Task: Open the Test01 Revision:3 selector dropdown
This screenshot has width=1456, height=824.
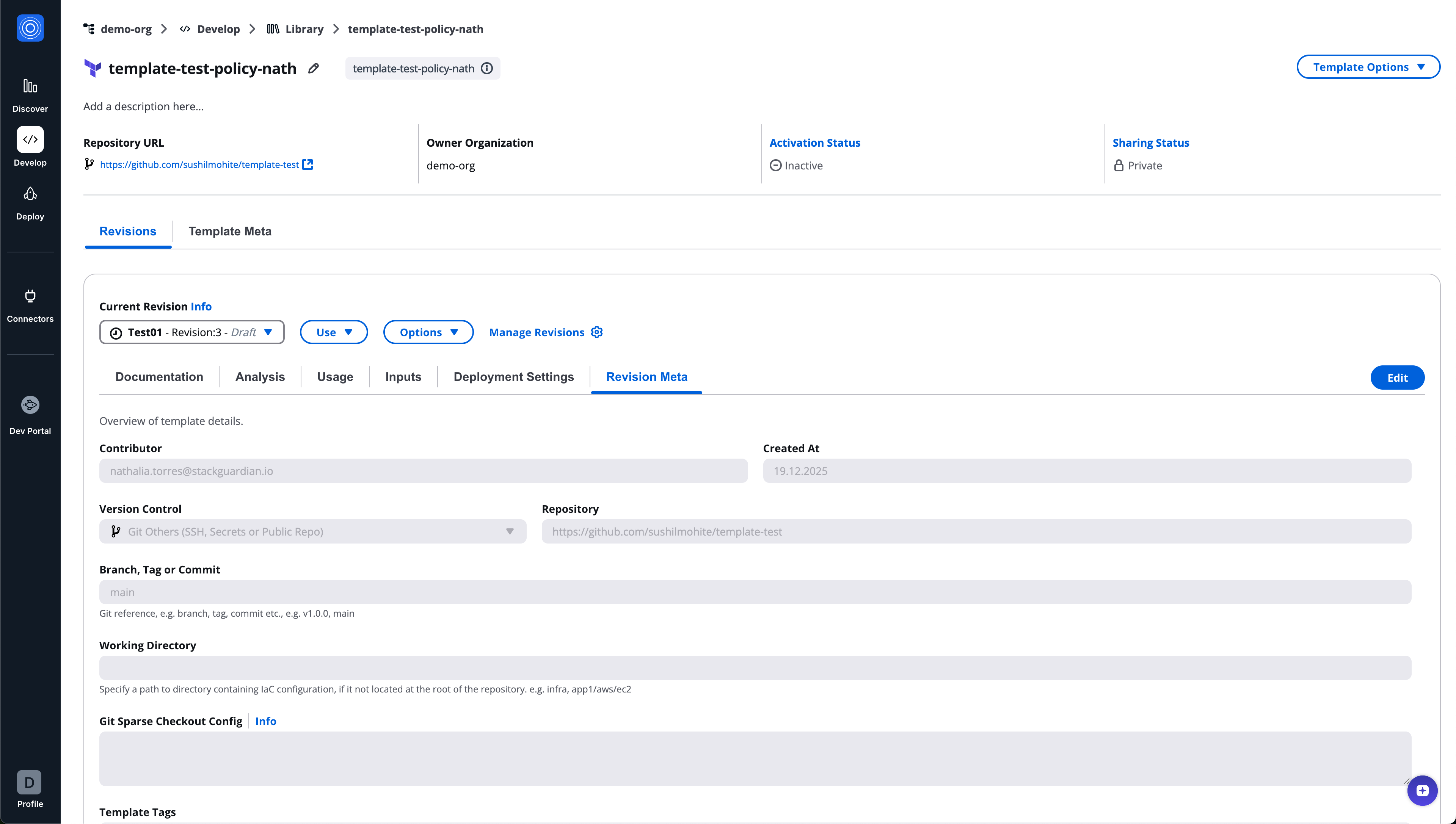Action: 192,332
